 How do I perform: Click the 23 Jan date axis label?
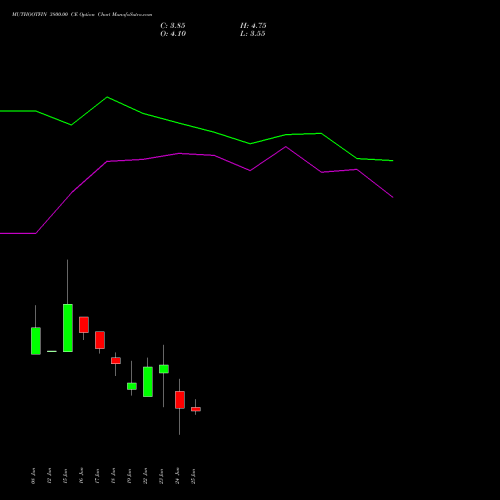coord(161,476)
